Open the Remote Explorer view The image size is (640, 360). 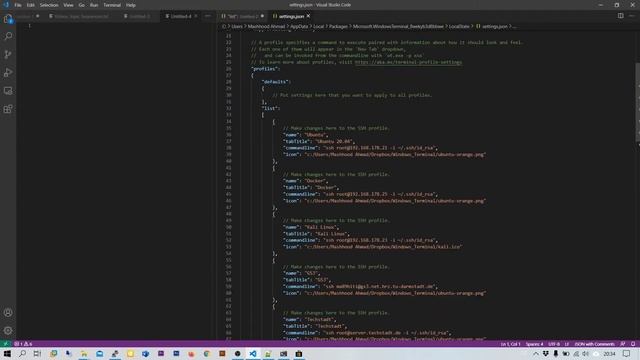[8, 91]
